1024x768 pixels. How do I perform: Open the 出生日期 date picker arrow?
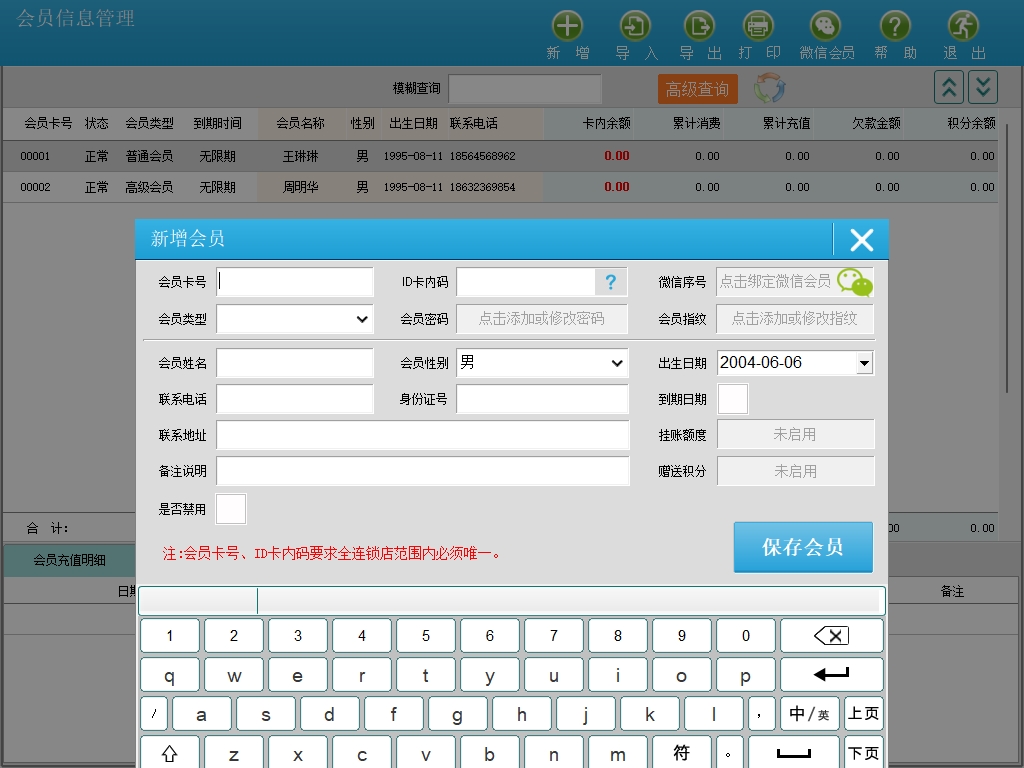click(864, 364)
